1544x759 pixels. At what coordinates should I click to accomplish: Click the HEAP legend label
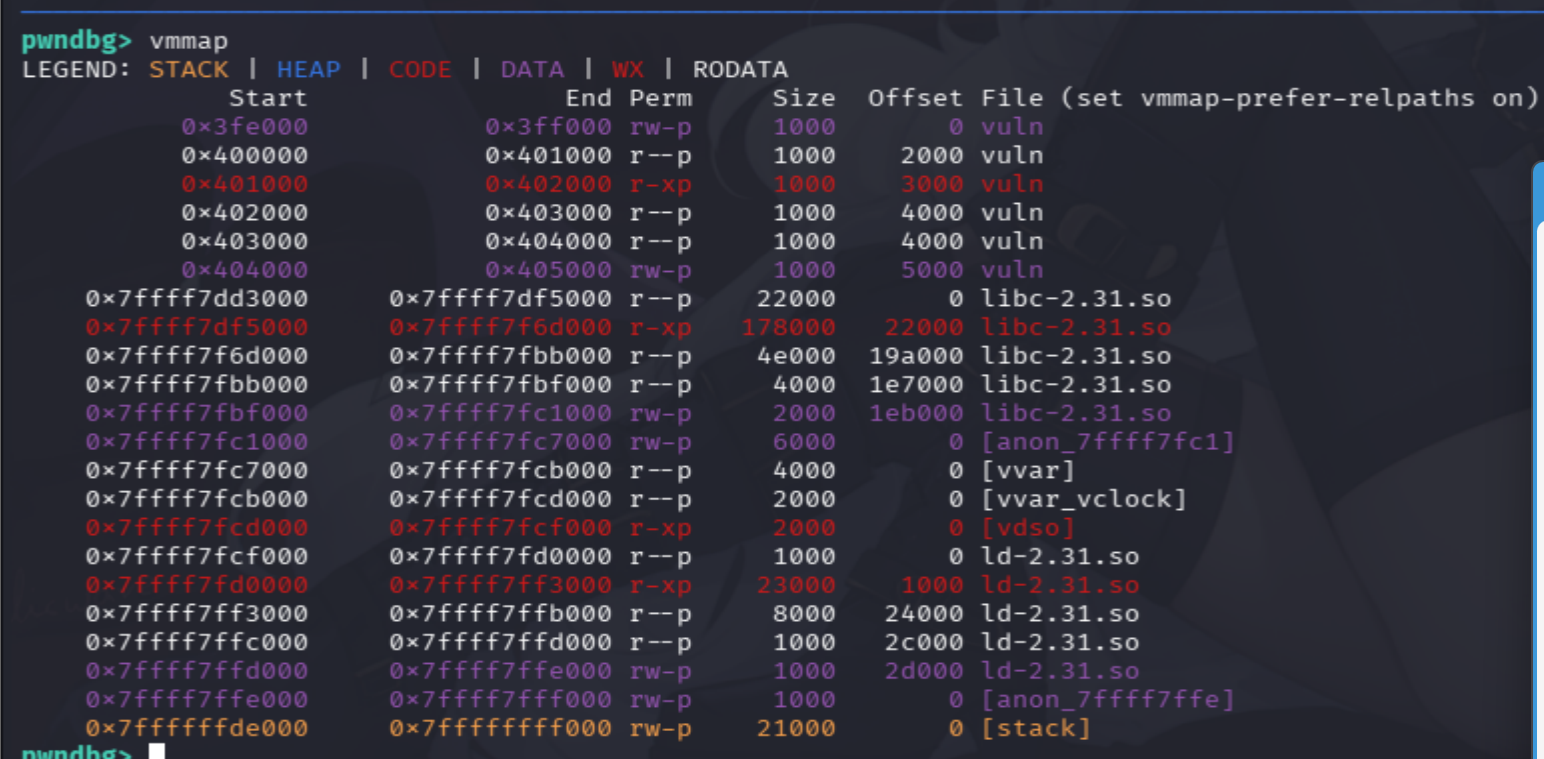tap(308, 69)
